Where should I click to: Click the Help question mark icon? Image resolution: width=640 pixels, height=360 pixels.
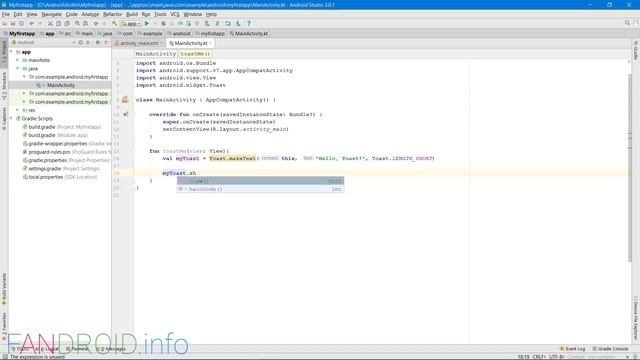click(248, 24)
